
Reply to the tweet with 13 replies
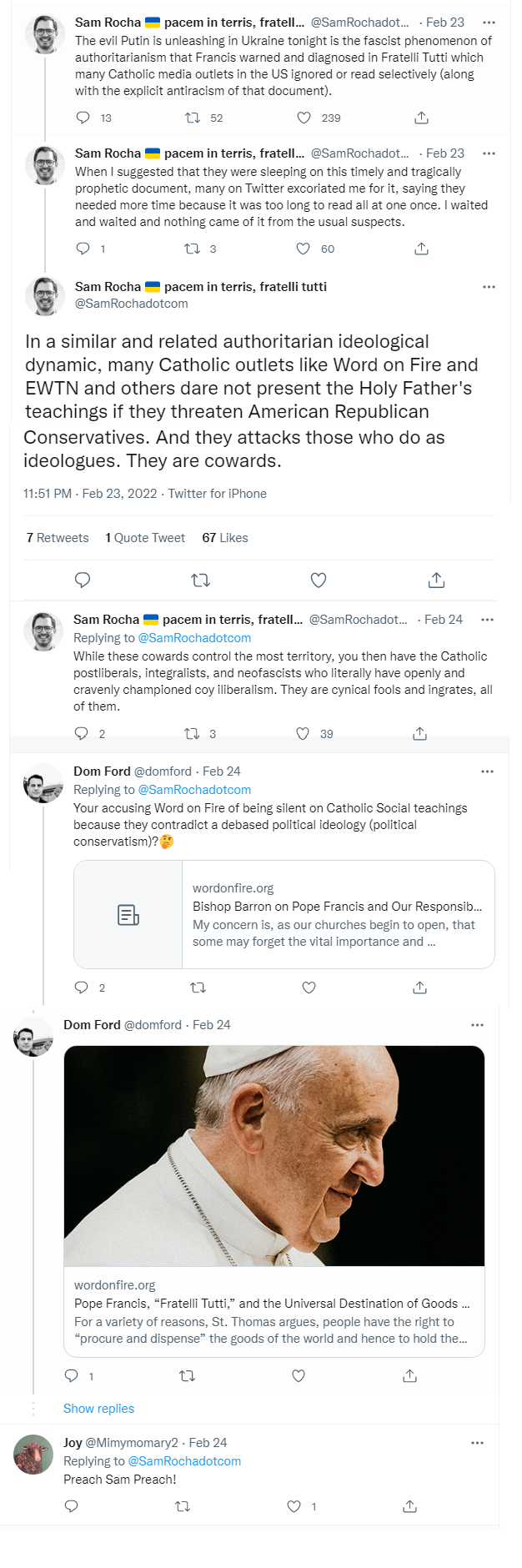point(83,118)
